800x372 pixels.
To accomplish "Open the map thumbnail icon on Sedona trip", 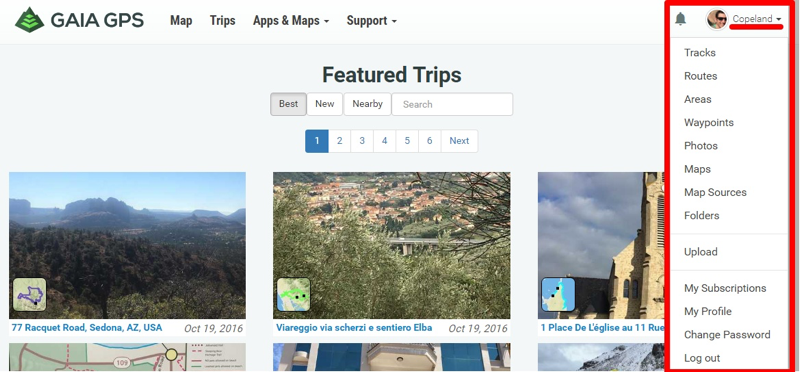I will (x=29, y=294).
